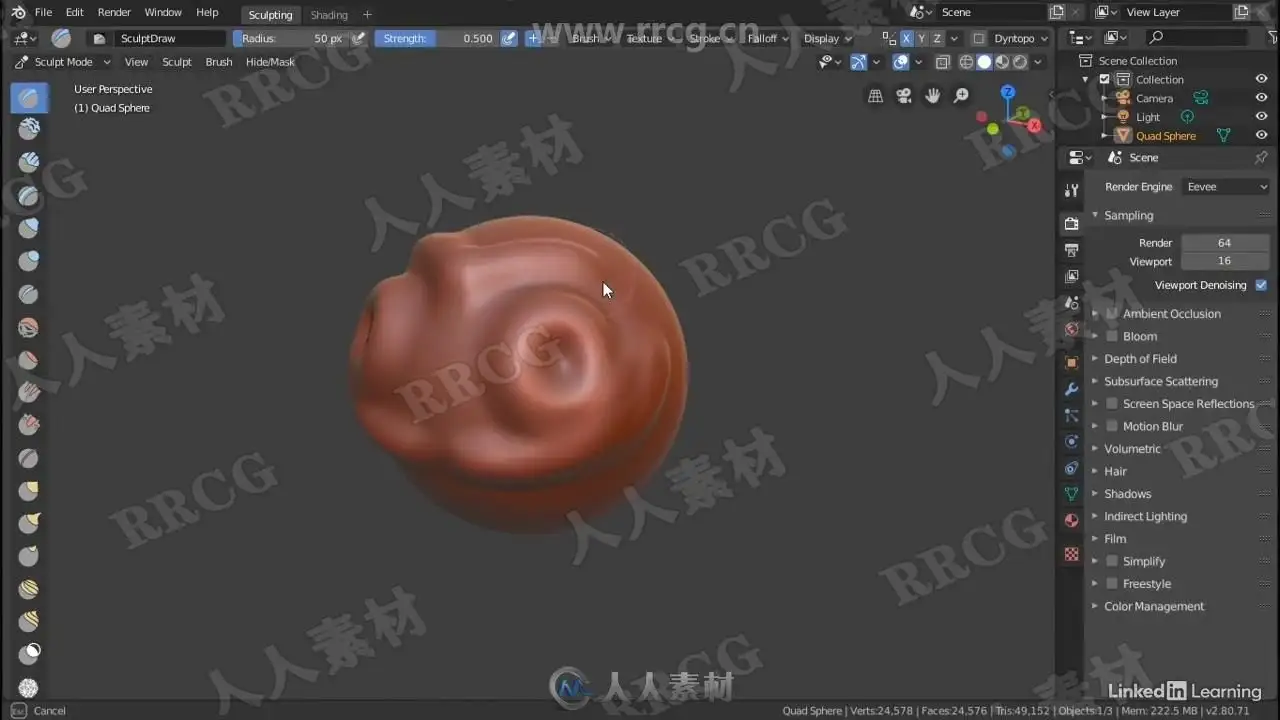Viewport: 1280px width, 720px height.
Task: Switch to rendered viewport shading
Action: (1020, 62)
